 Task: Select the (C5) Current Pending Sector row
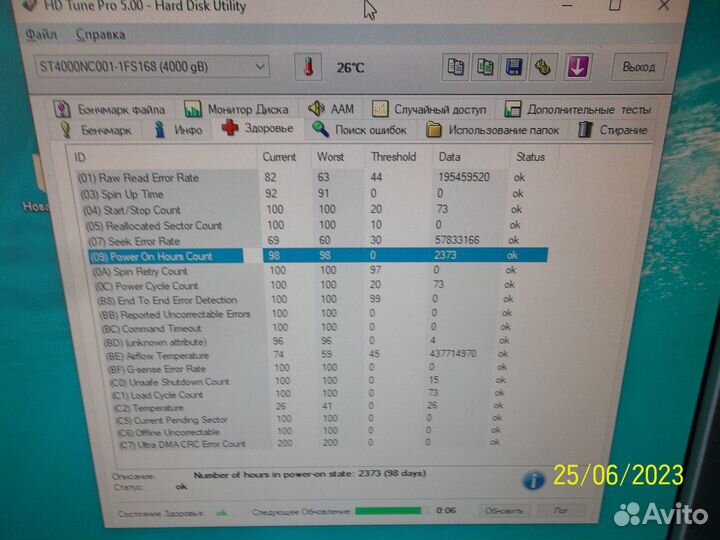(x=307, y=419)
